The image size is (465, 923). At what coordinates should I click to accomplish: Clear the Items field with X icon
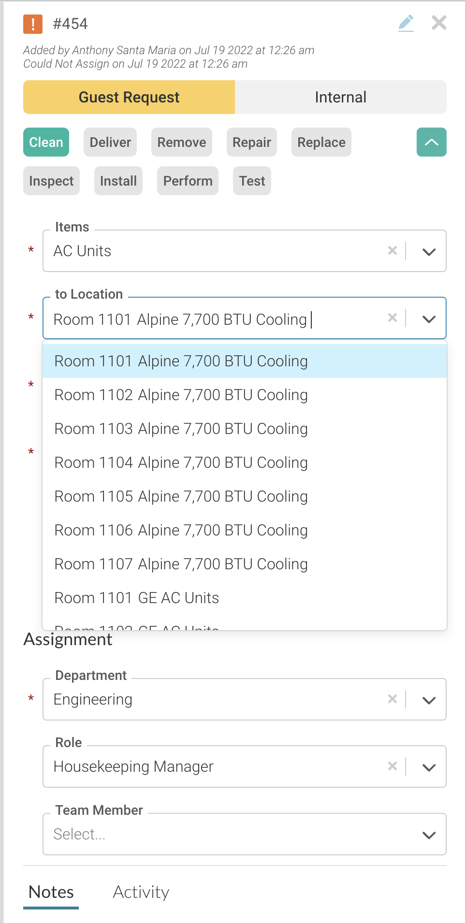(393, 251)
